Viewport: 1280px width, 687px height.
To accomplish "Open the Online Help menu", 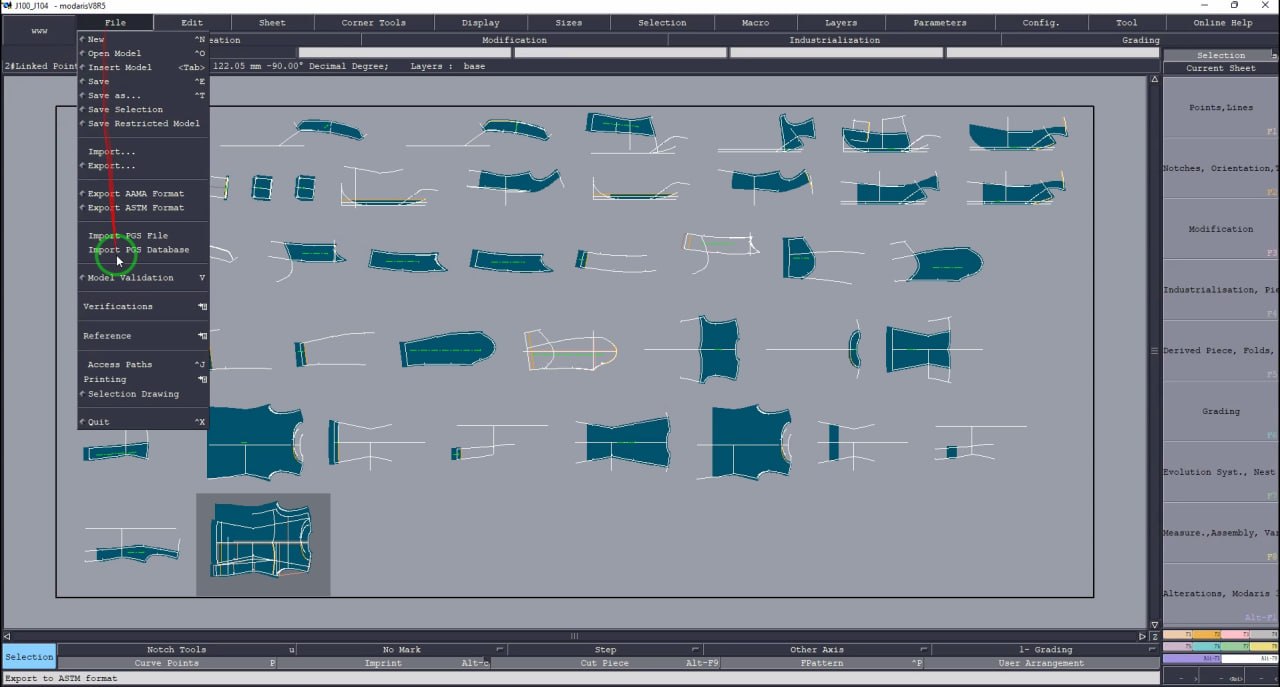I will click(x=1222, y=22).
